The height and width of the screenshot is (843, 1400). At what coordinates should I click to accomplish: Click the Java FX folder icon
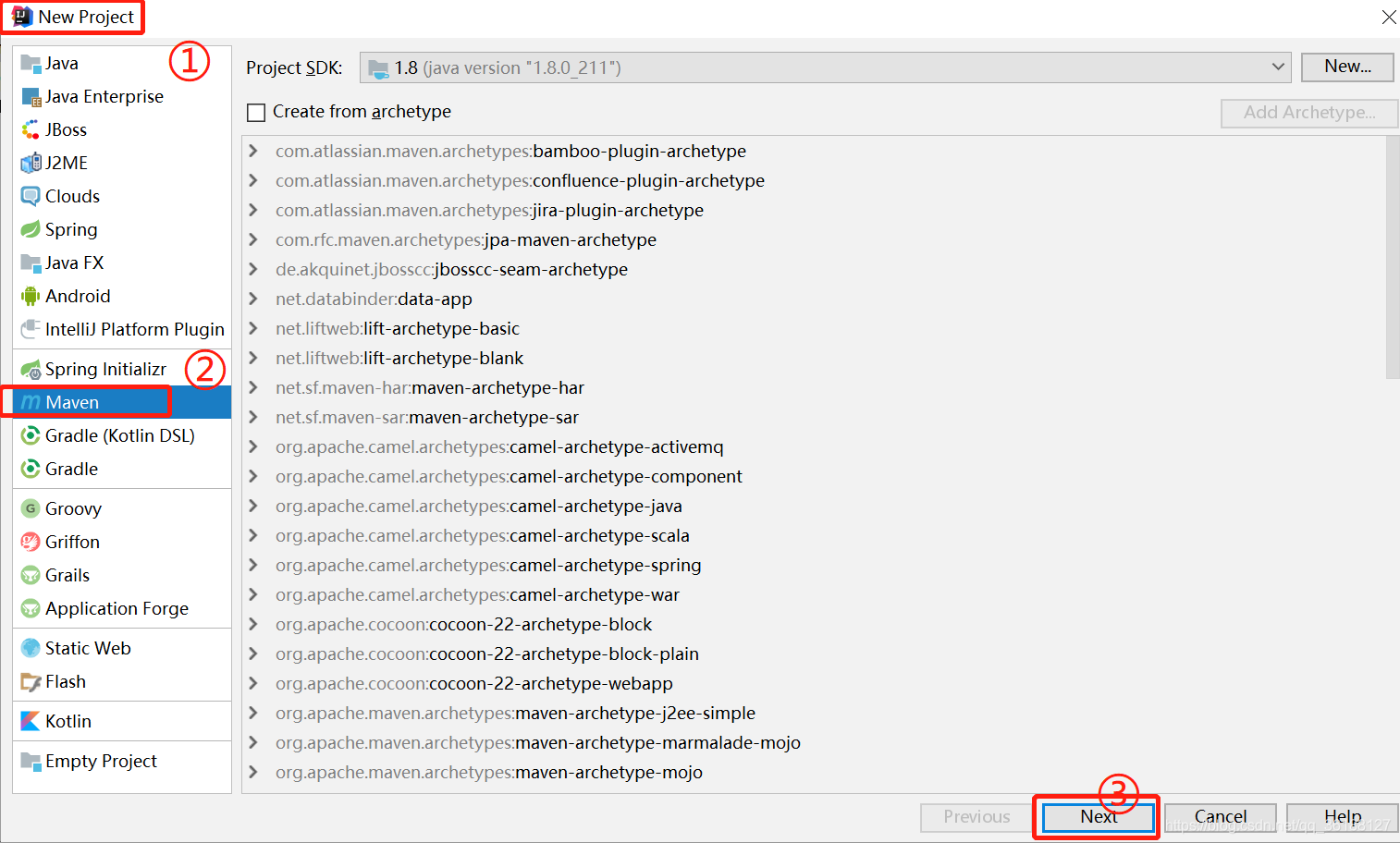point(31,263)
